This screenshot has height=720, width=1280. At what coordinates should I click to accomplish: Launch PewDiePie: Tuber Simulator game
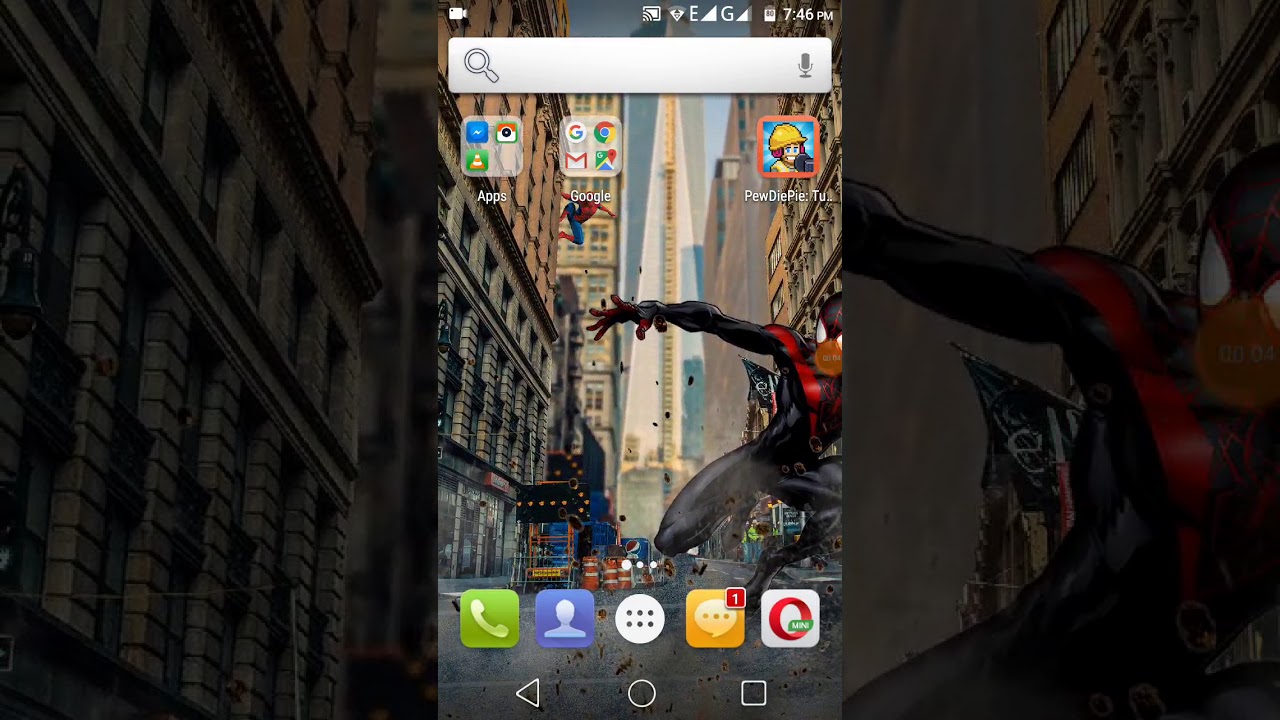click(788, 148)
